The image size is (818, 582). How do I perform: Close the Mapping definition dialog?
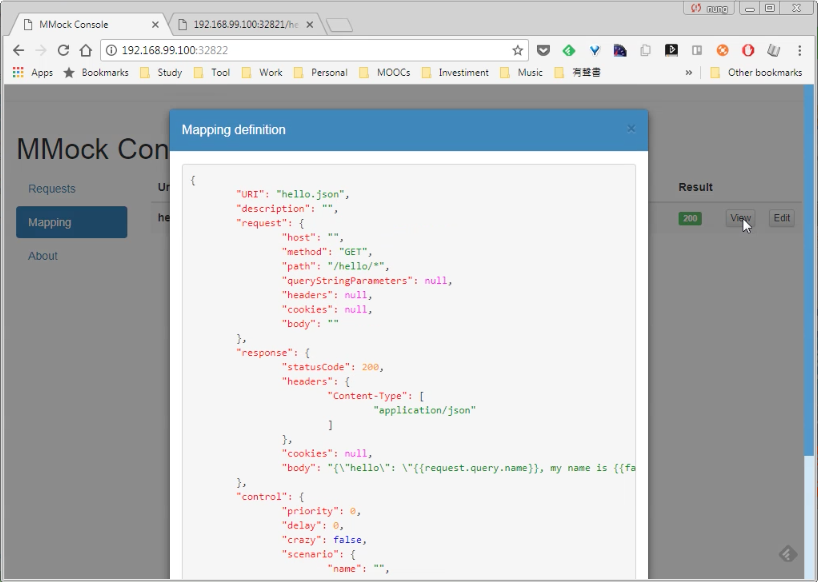click(631, 129)
